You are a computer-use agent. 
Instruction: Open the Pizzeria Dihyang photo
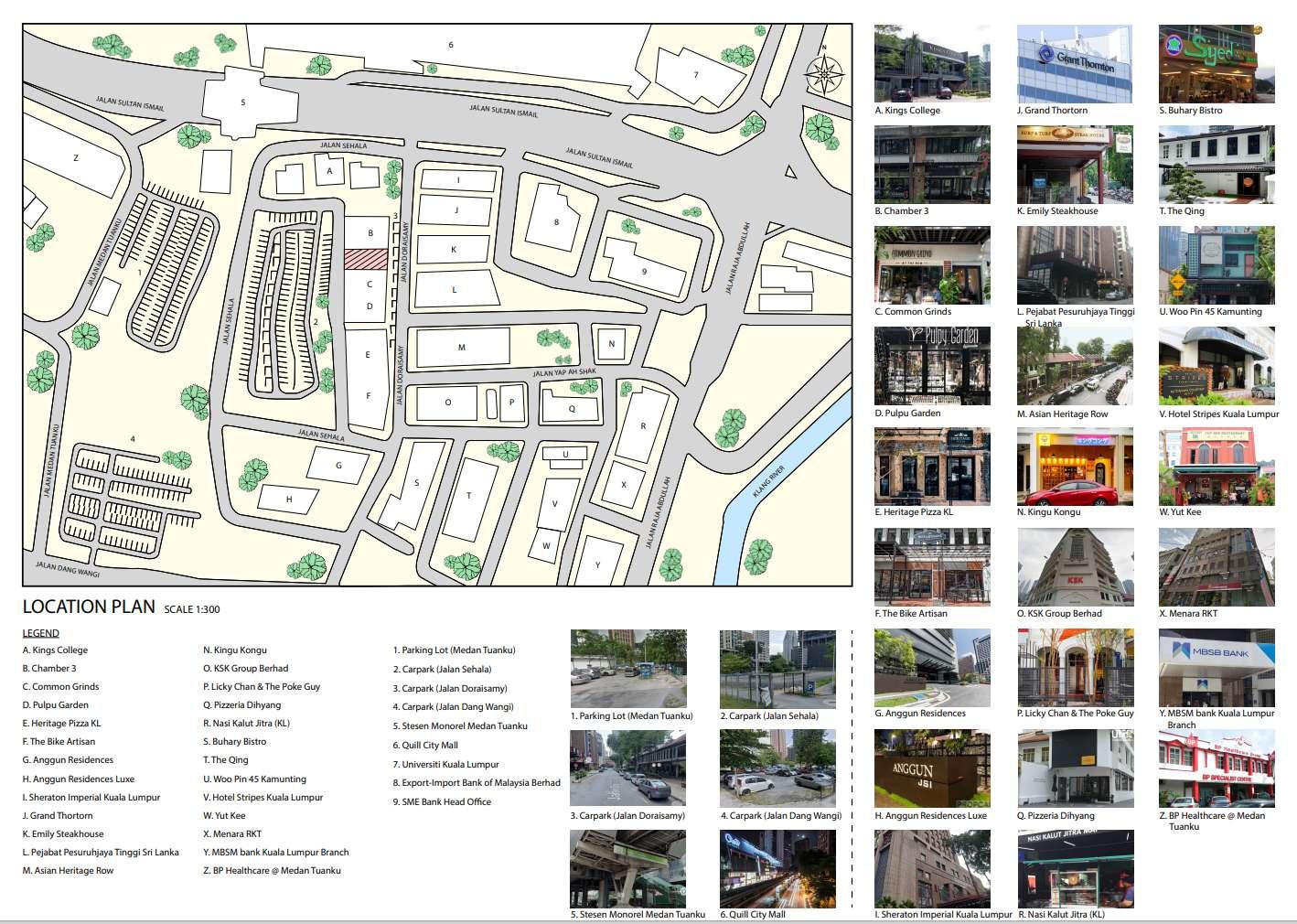coord(1075,768)
